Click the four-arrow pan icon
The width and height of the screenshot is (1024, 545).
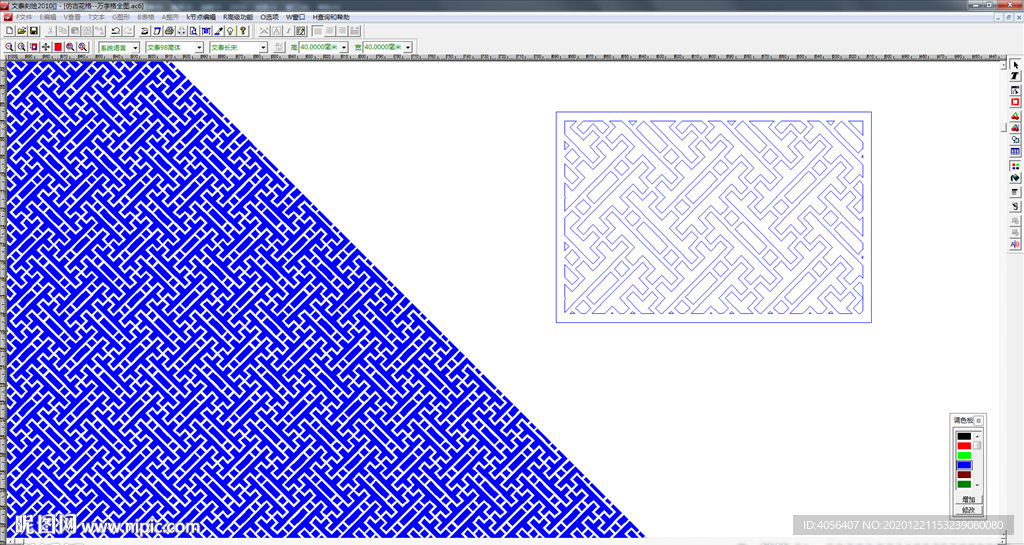[46, 47]
